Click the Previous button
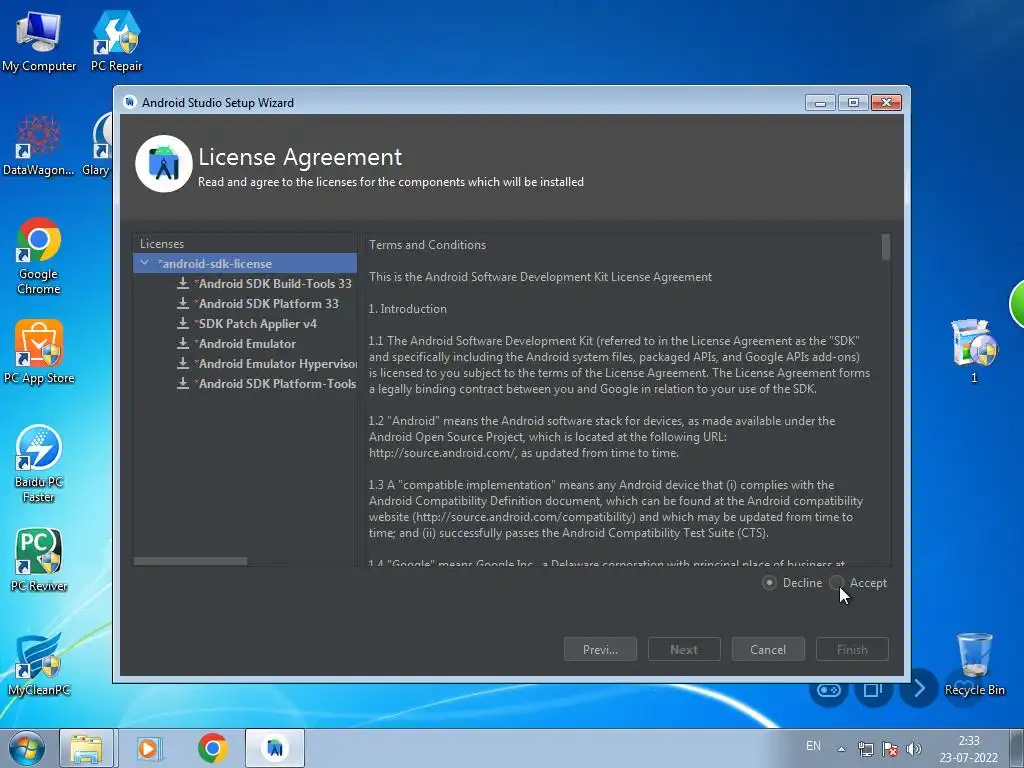Screen dimensions: 1024x768 600,649
